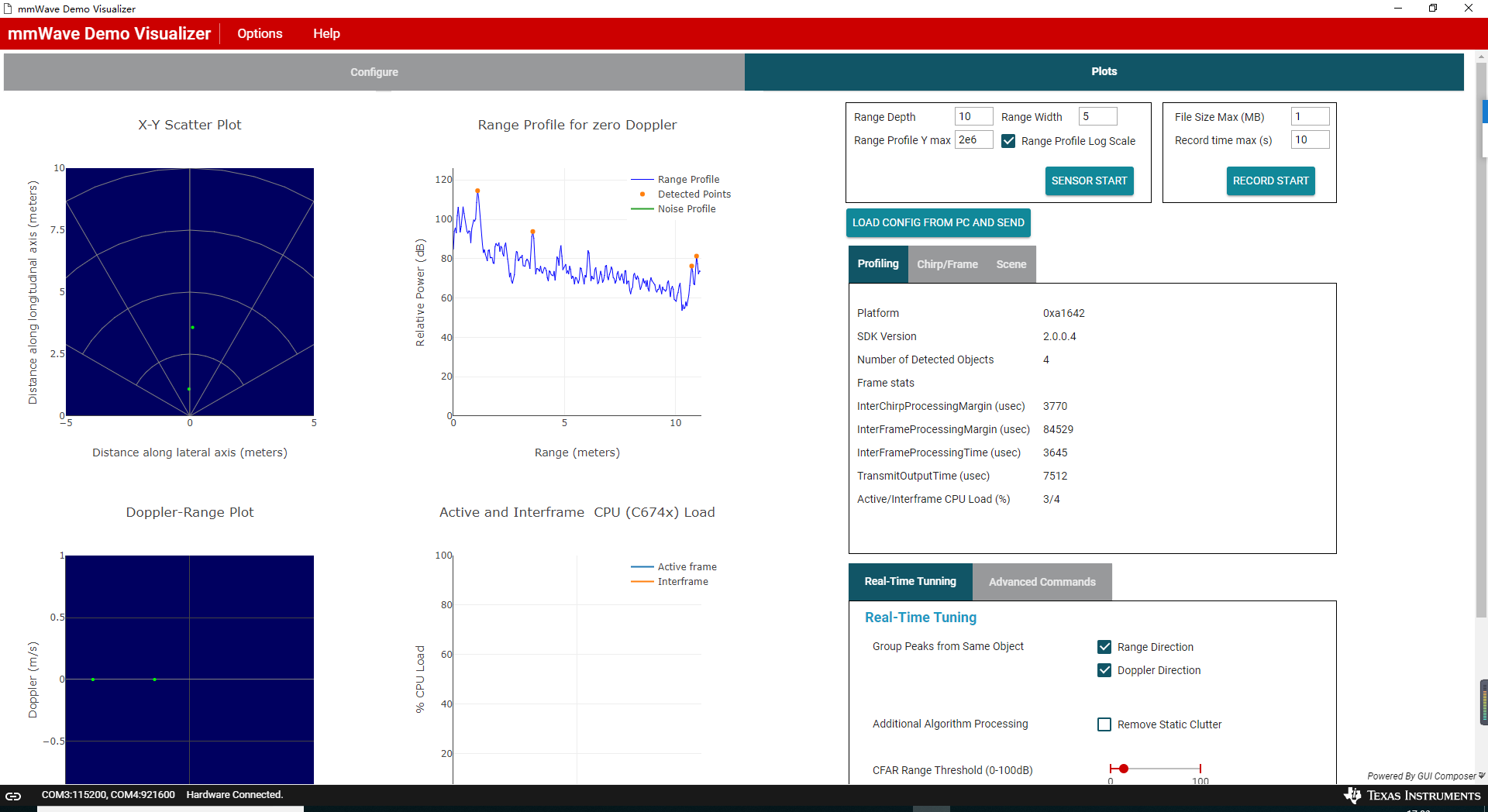Select the Real-Time Tunning tab
This screenshot has width=1488, height=812.
click(911, 582)
